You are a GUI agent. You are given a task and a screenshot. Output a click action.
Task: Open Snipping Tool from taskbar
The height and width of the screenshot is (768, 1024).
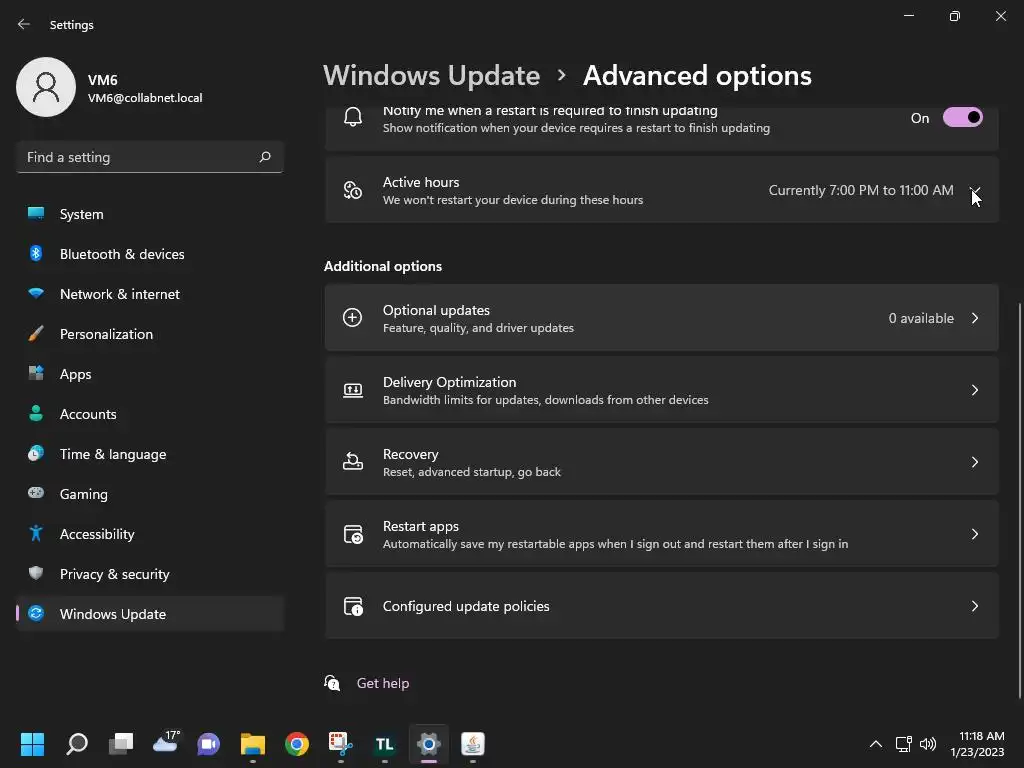(x=340, y=744)
